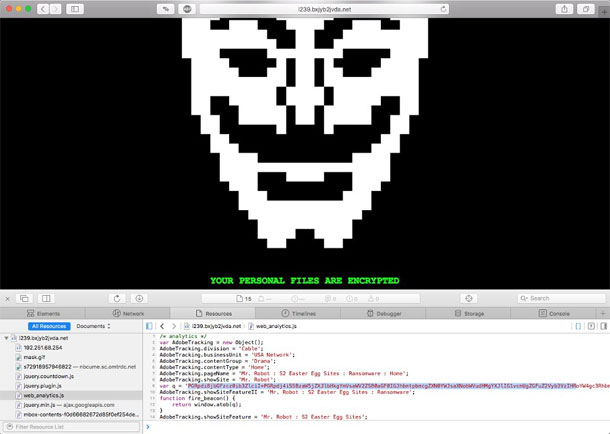Viewport: 610px width, 434px height.
Task: Open the Console tab
Action: tap(554, 313)
